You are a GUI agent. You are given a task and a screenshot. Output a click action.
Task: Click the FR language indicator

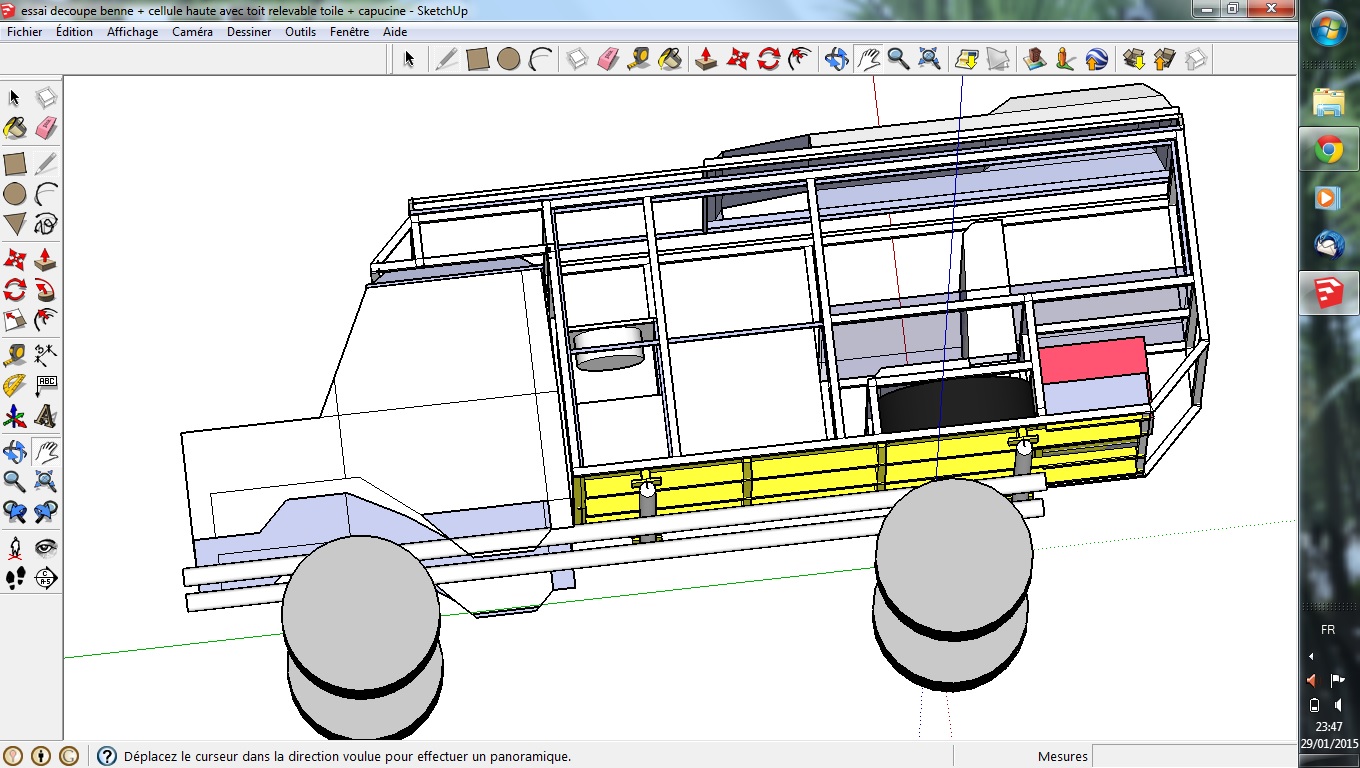(1328, 630)
